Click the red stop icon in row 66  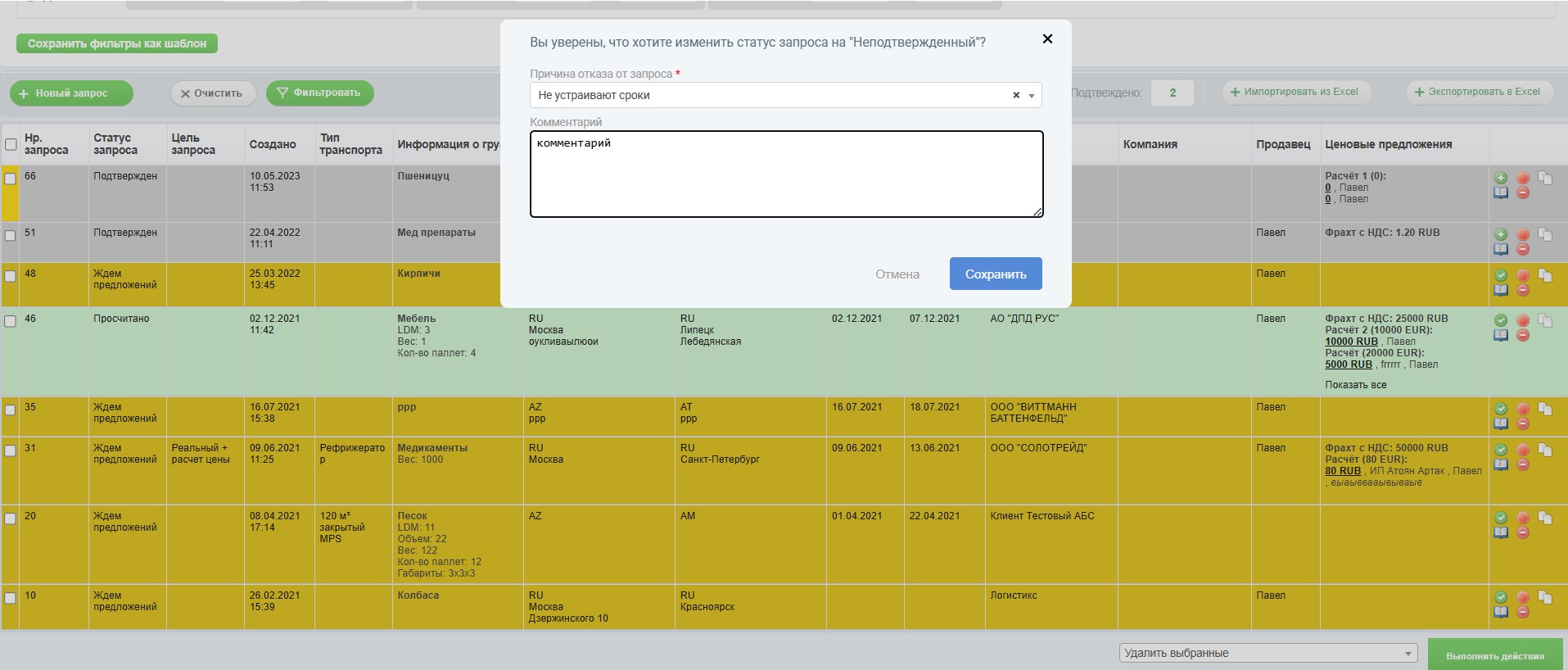(x=1523, y=178)
